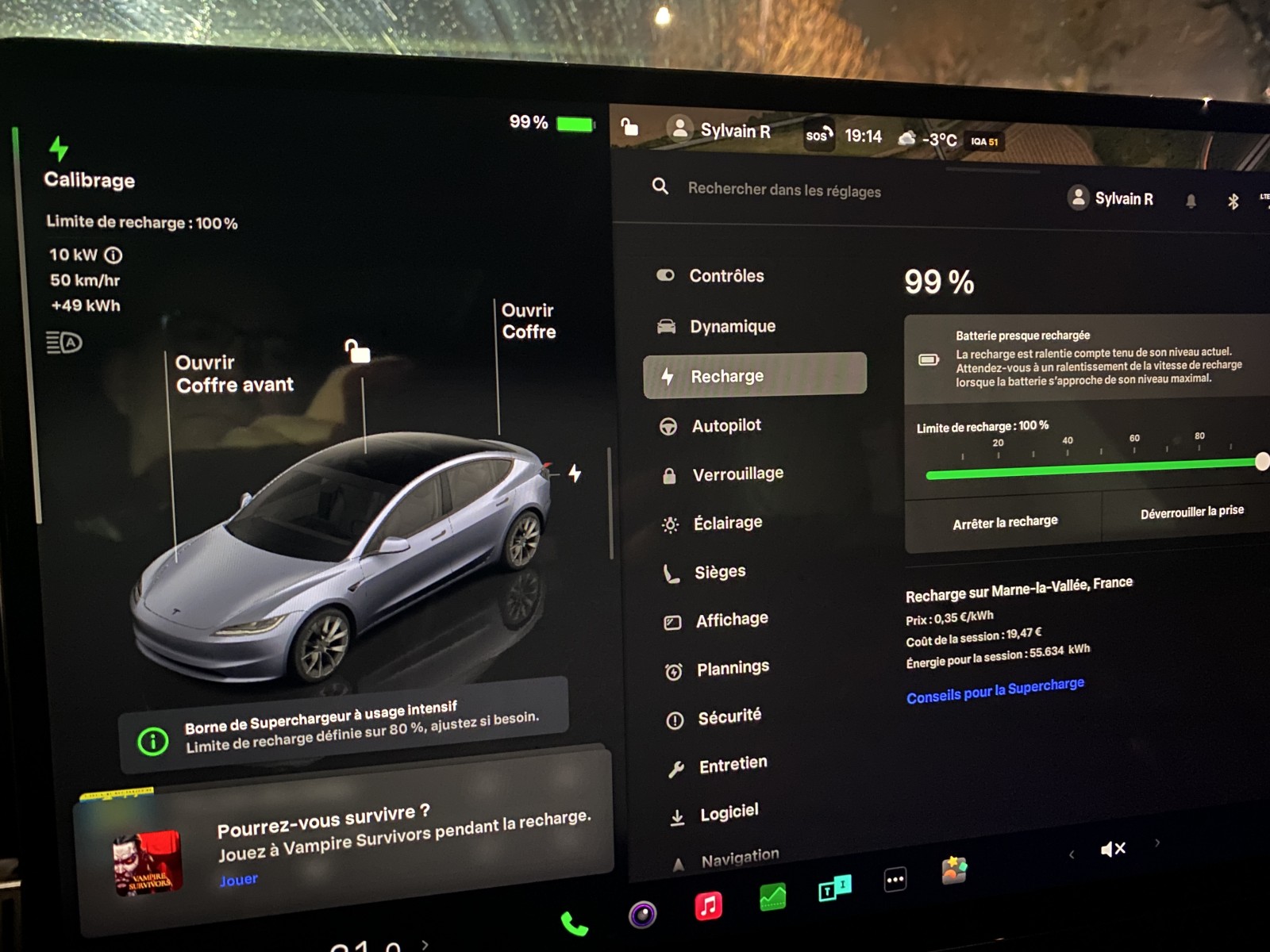Tap the 'Recharge sur Marne-la-Vallée, France' heading
1270x952 pixels.
1019,589
